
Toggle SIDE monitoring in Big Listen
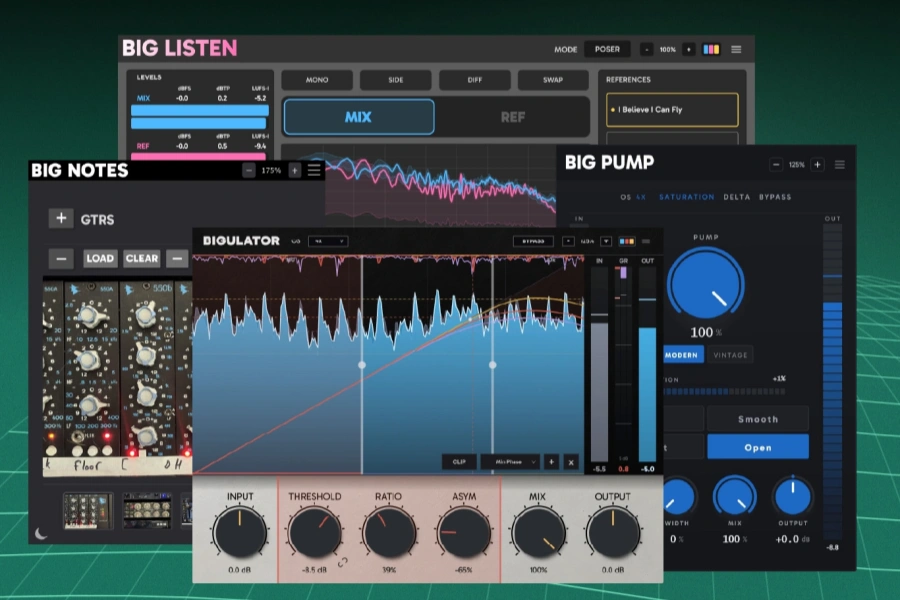point(395,80)
